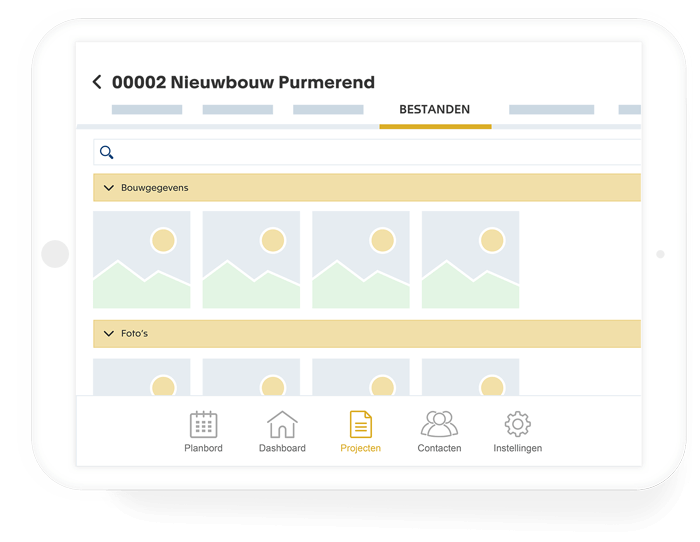Open the Contacten people icon

click(439, 425)
